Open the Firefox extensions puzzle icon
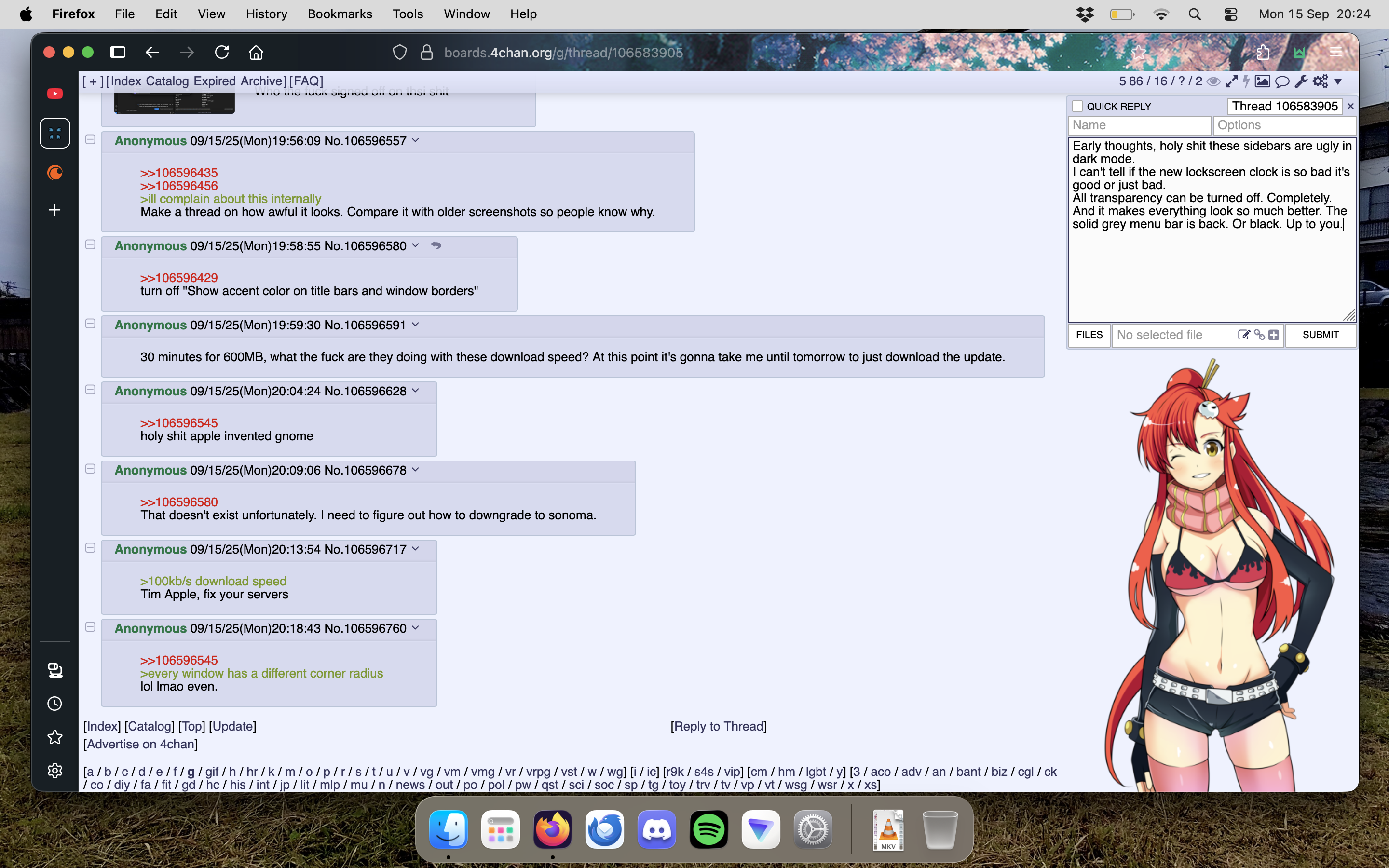This screenshot has width=1389, height=868. pos(1263,53)
